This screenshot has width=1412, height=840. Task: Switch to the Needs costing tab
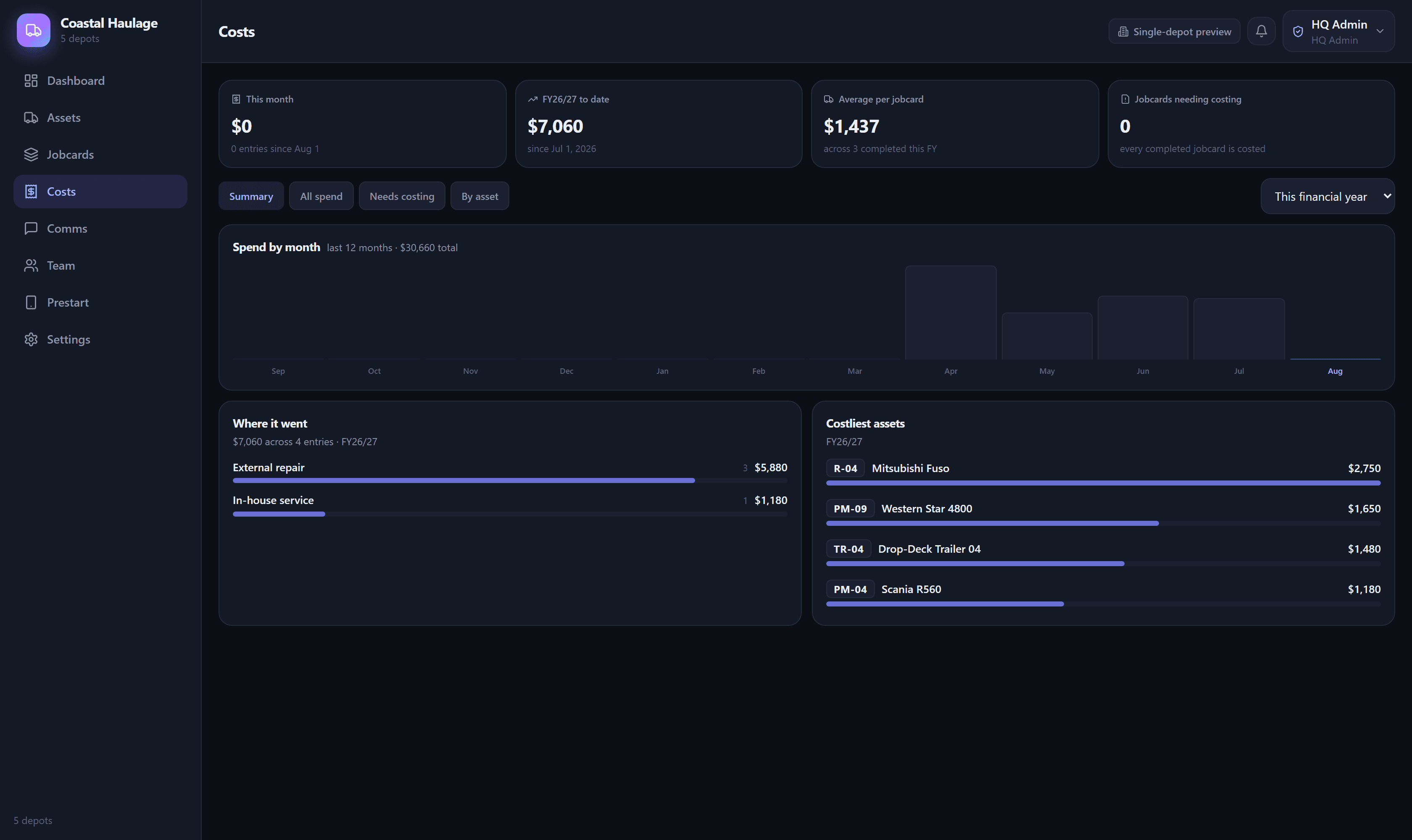[x=402, y=197]
